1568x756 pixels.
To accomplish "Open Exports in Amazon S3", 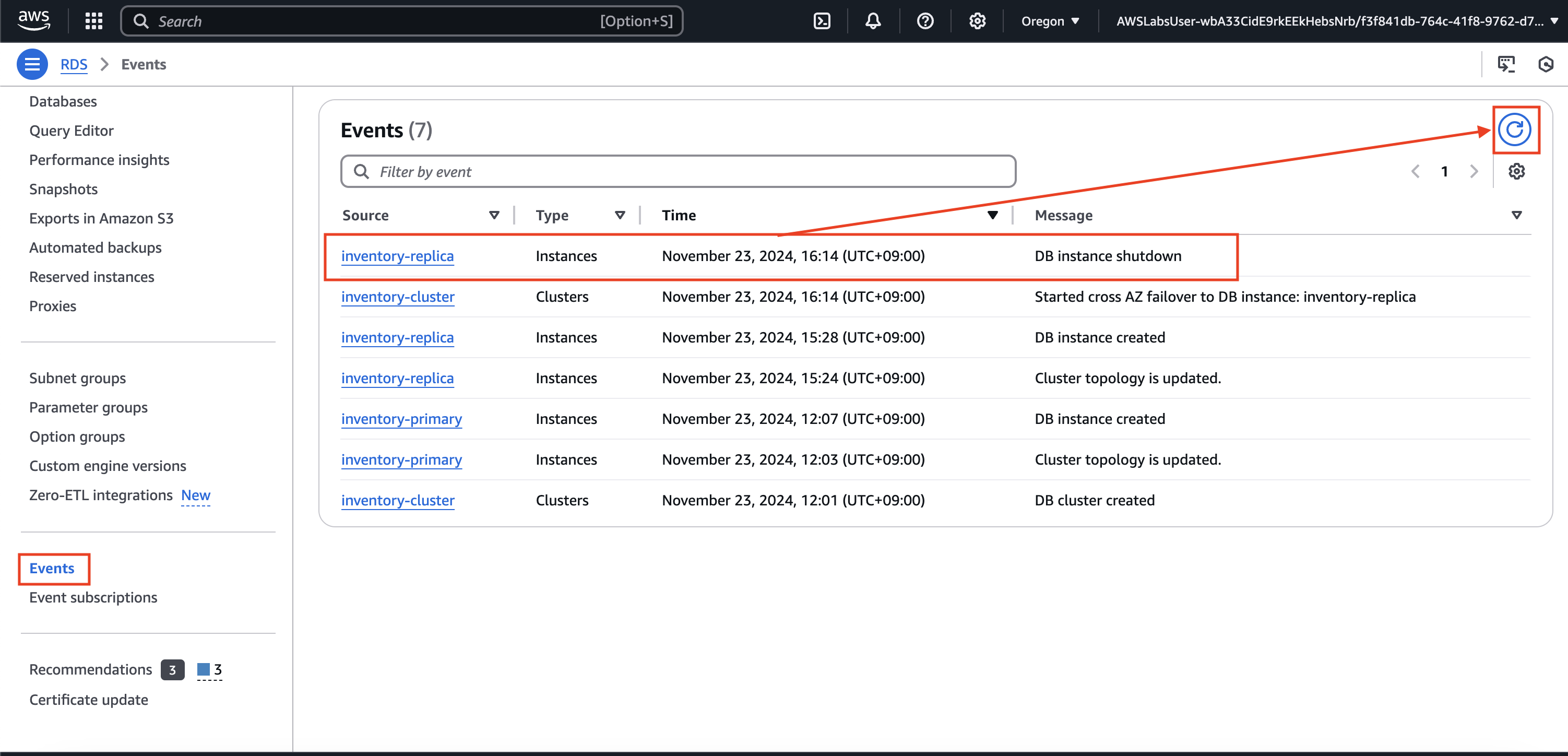I will click(x=102, y=219).
